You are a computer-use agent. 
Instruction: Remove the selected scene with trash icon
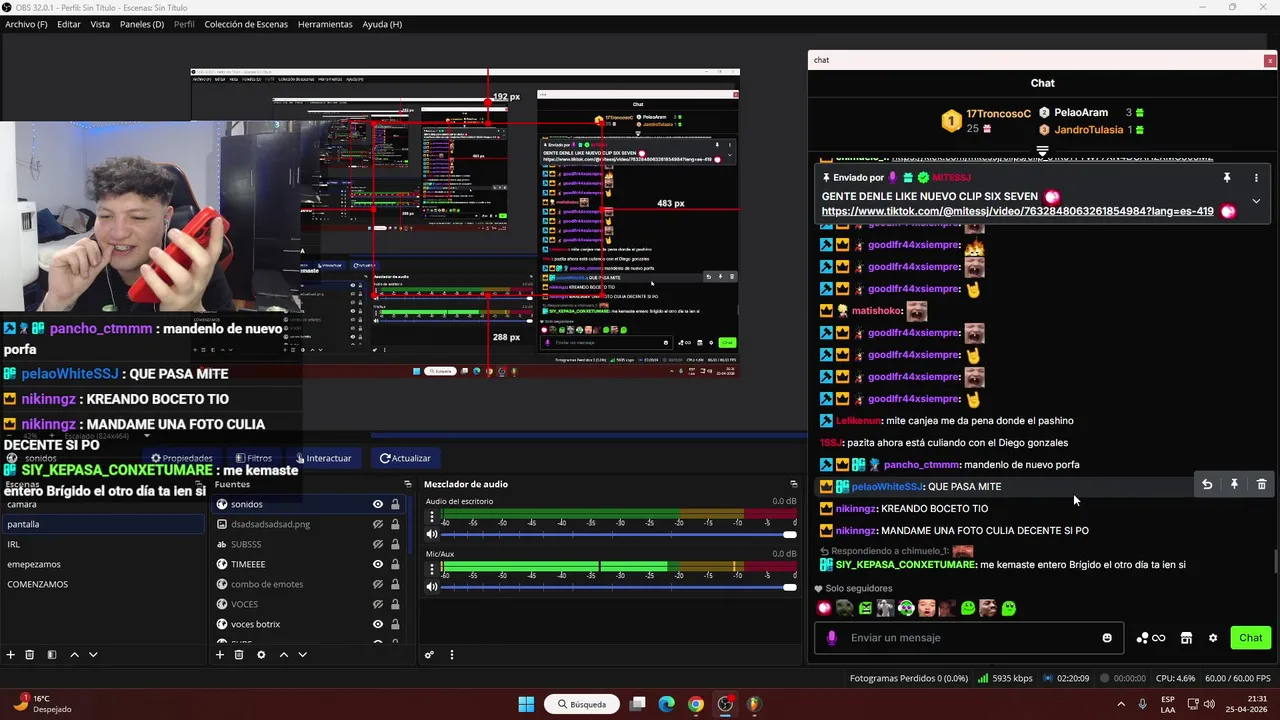(30, 655)
